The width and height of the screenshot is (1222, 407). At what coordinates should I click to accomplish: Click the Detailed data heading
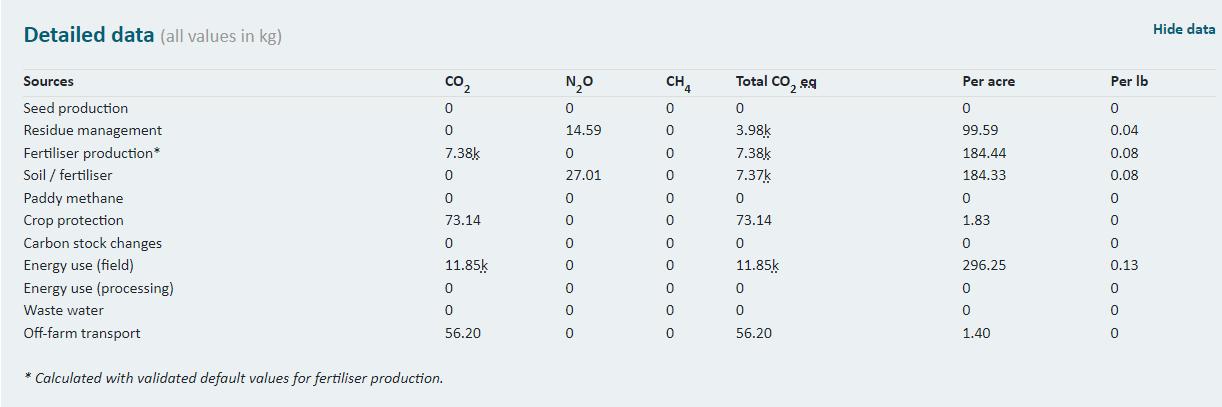89,35
